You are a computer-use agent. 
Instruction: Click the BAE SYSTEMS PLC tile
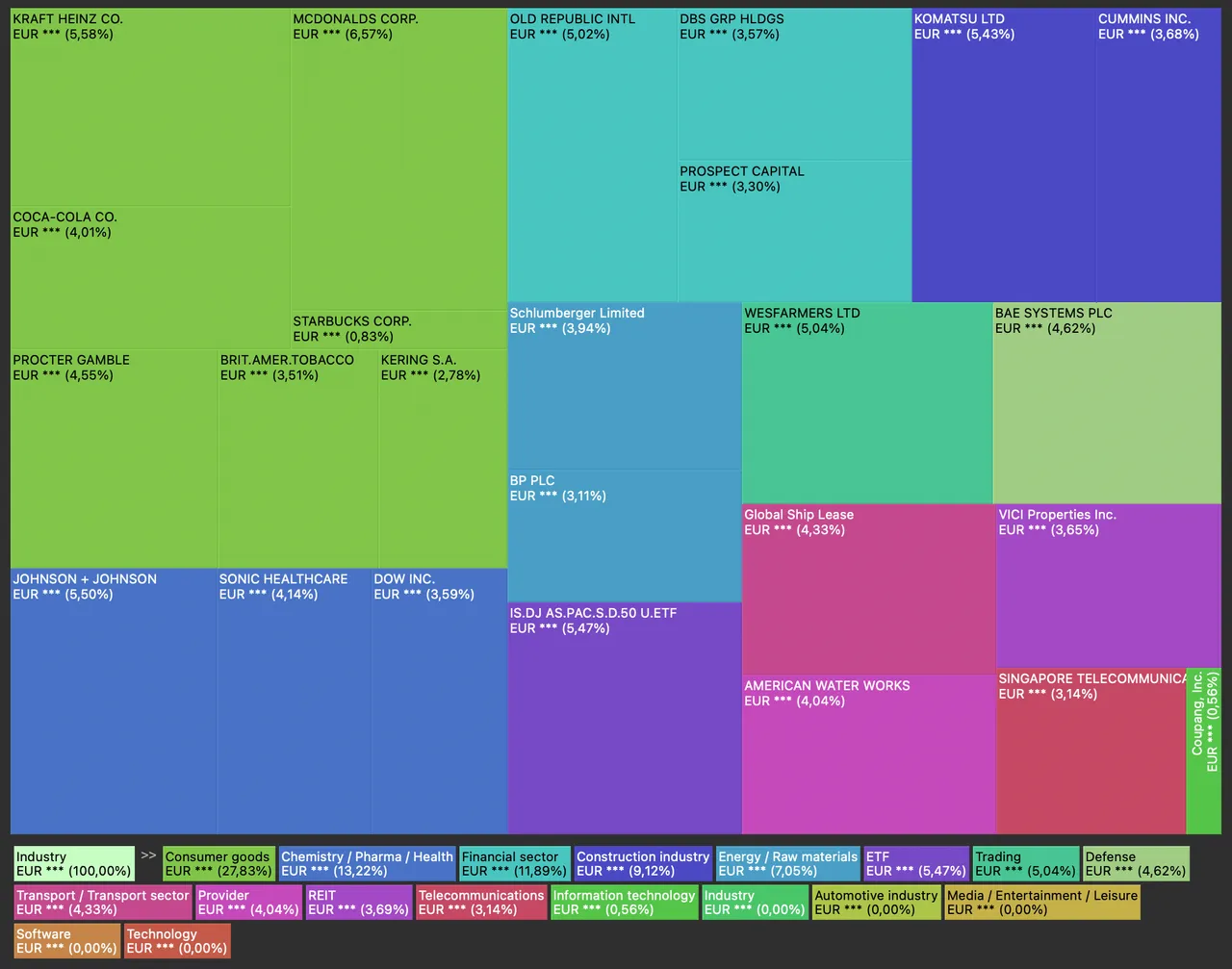[1107, 403]
